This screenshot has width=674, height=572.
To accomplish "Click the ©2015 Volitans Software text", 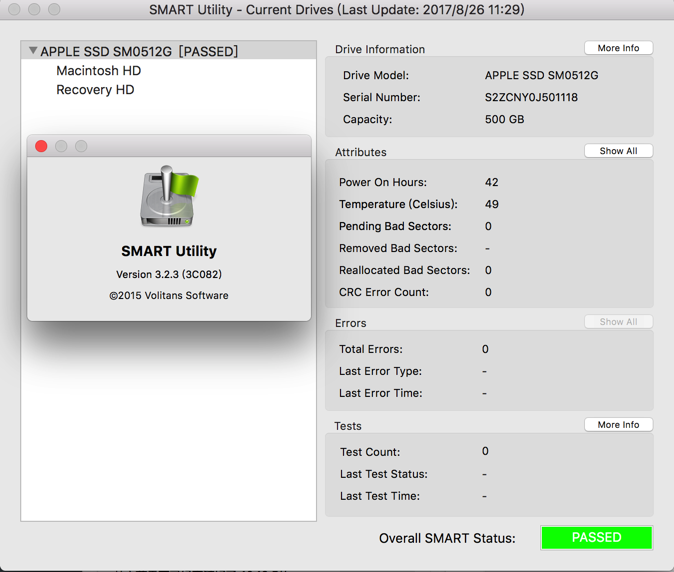I will click(168, 295).
